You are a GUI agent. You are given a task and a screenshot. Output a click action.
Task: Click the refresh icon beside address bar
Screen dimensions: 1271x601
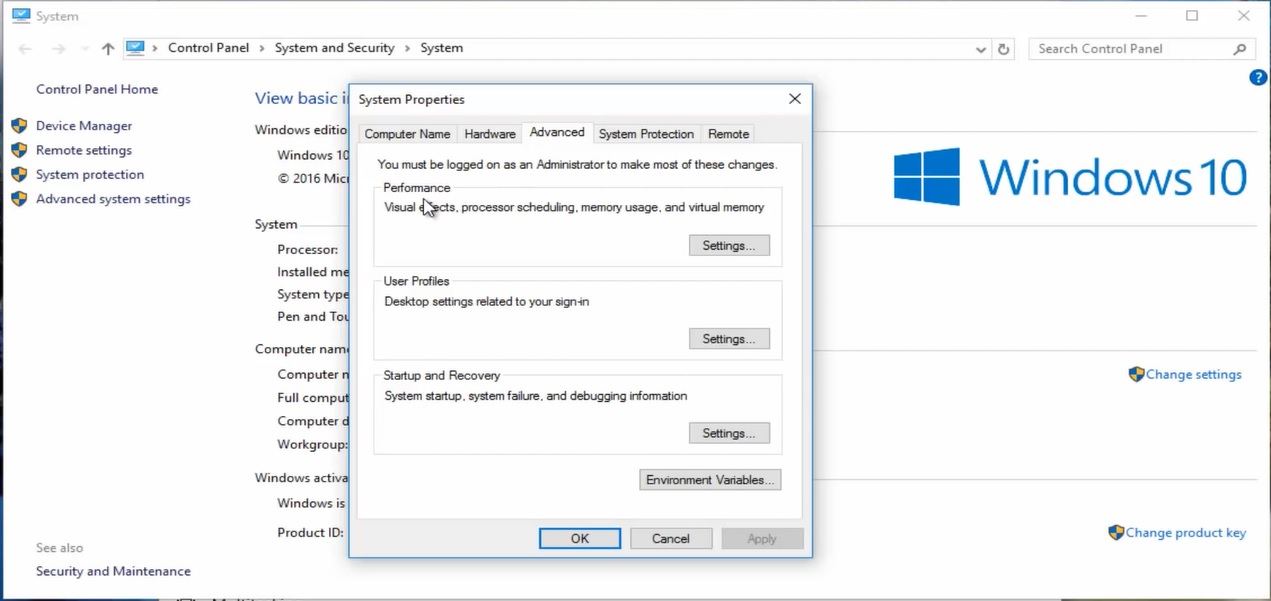point(1004,49)
